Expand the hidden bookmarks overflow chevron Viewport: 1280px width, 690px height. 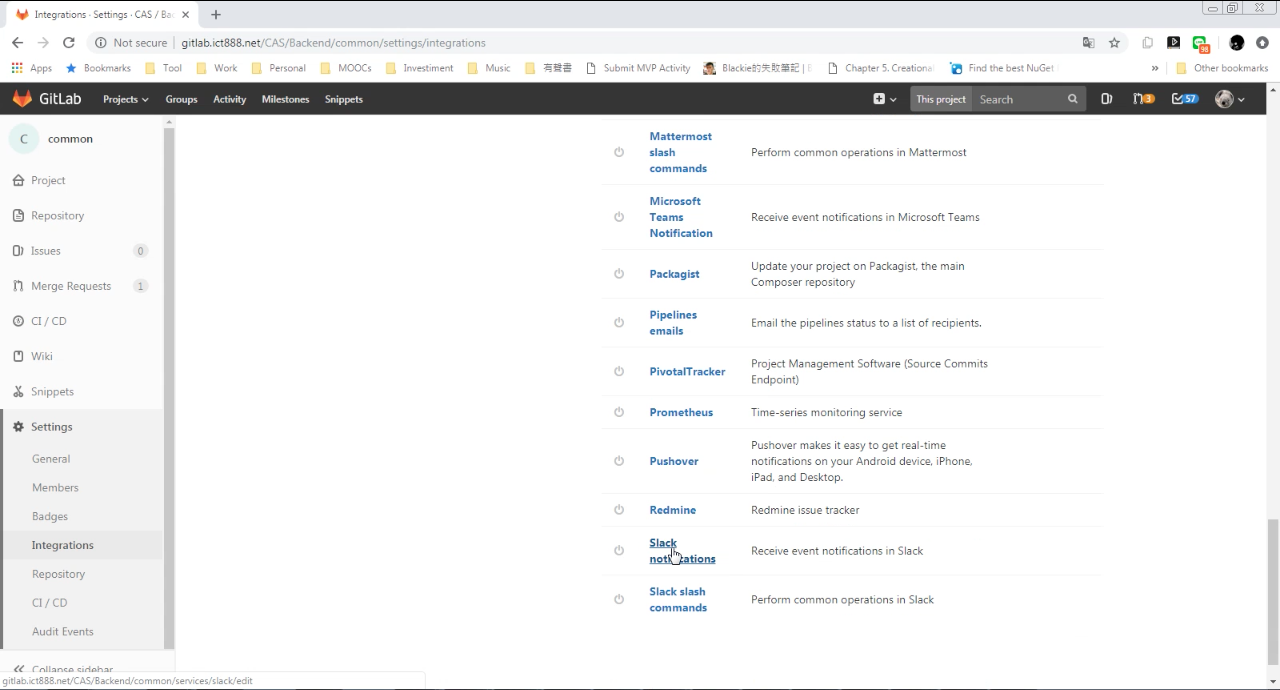click(x=1155, y=68)
